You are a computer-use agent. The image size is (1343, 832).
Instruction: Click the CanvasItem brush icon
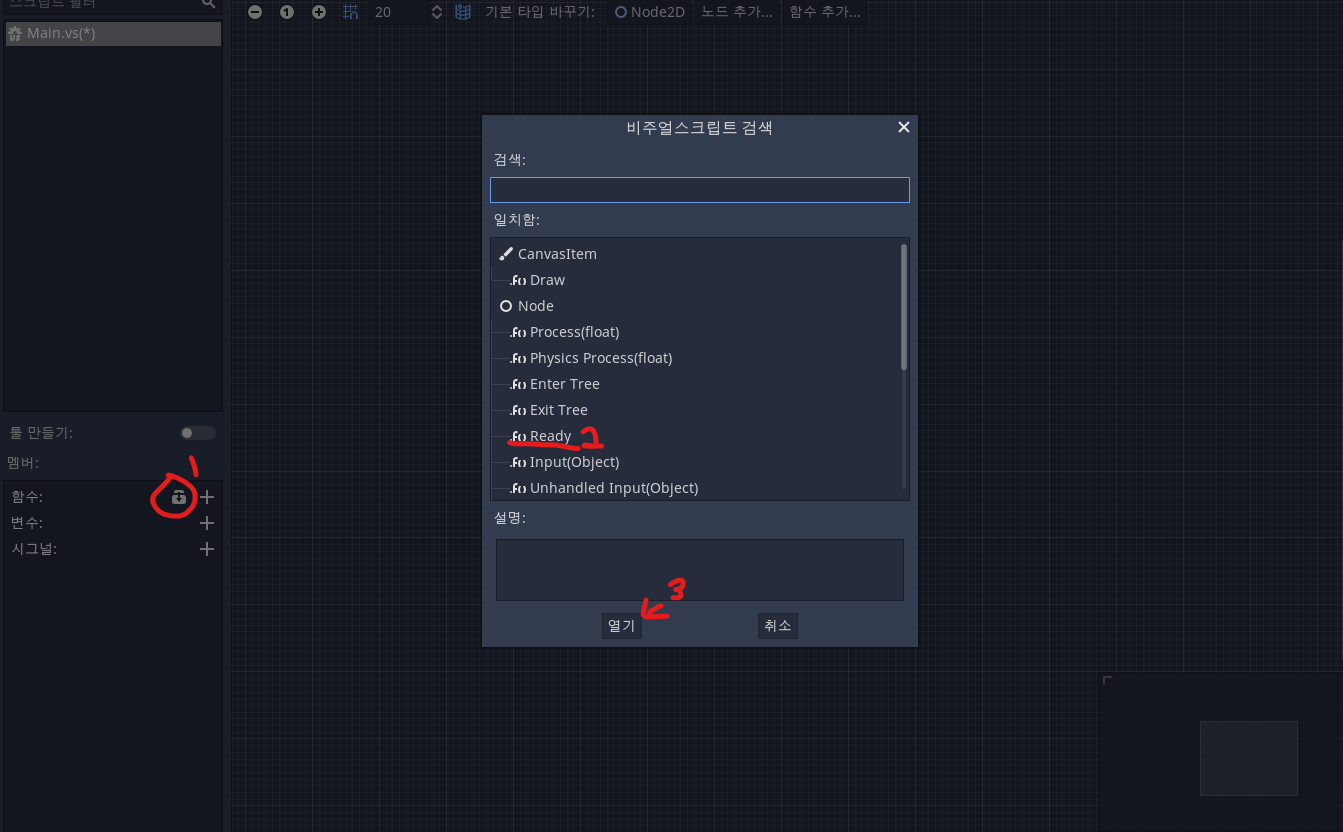[x=506, y=254]
